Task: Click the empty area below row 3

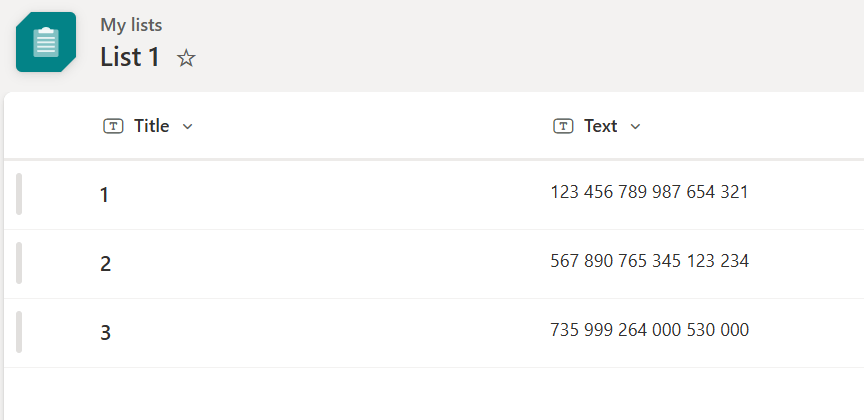Action: [434, 394]
